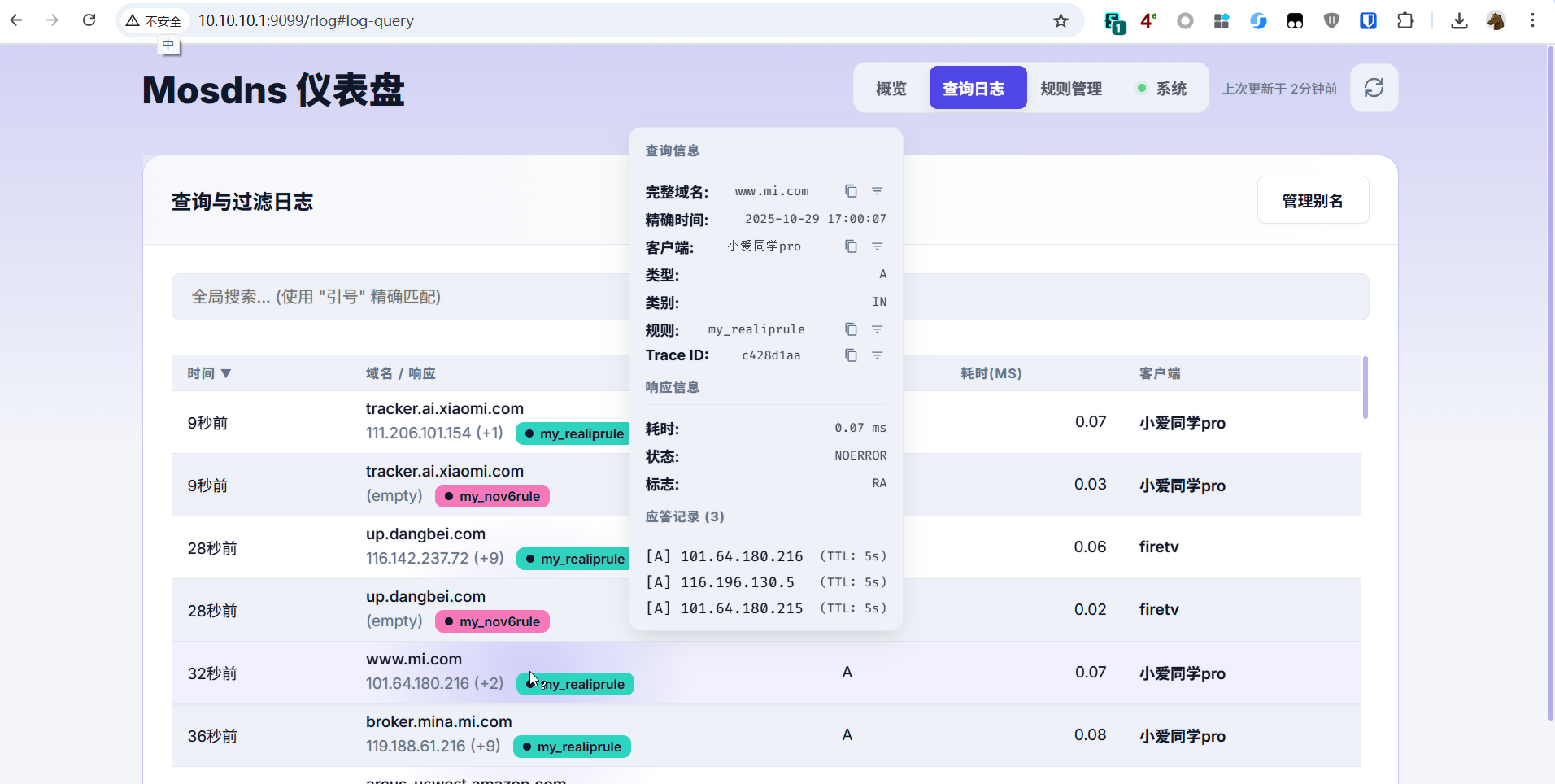The height and width of the screenshot is (784, 1555).
Task: Select the my_nov6rule tag on up.dangbei.com
Action: click(x=492, y=621)
